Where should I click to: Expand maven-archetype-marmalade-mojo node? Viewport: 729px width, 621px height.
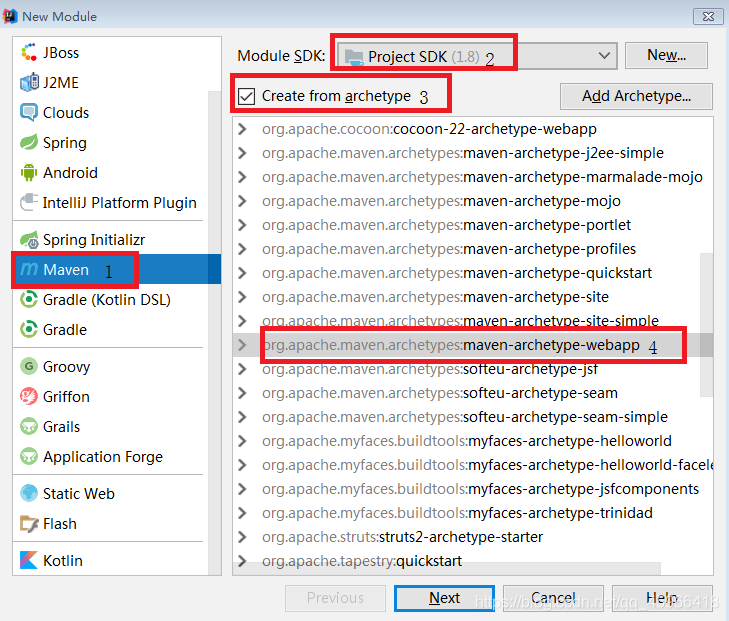coord(242,177)
